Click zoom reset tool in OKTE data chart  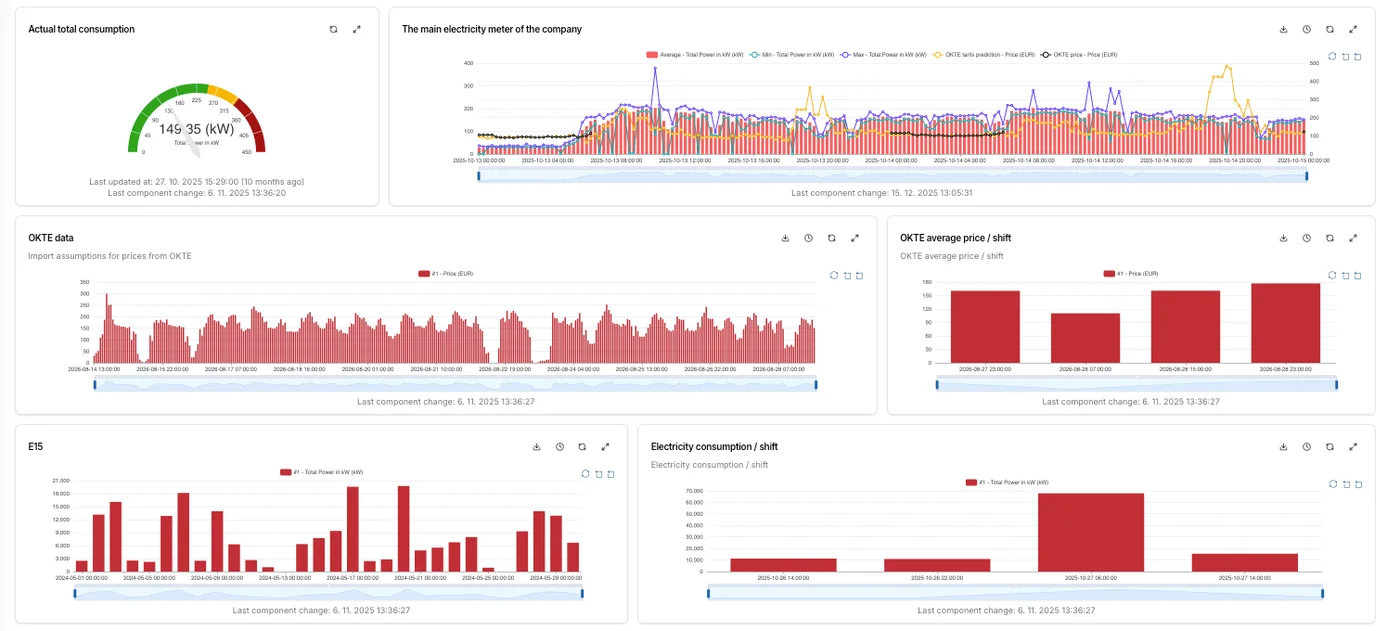(x=860, y=275)
